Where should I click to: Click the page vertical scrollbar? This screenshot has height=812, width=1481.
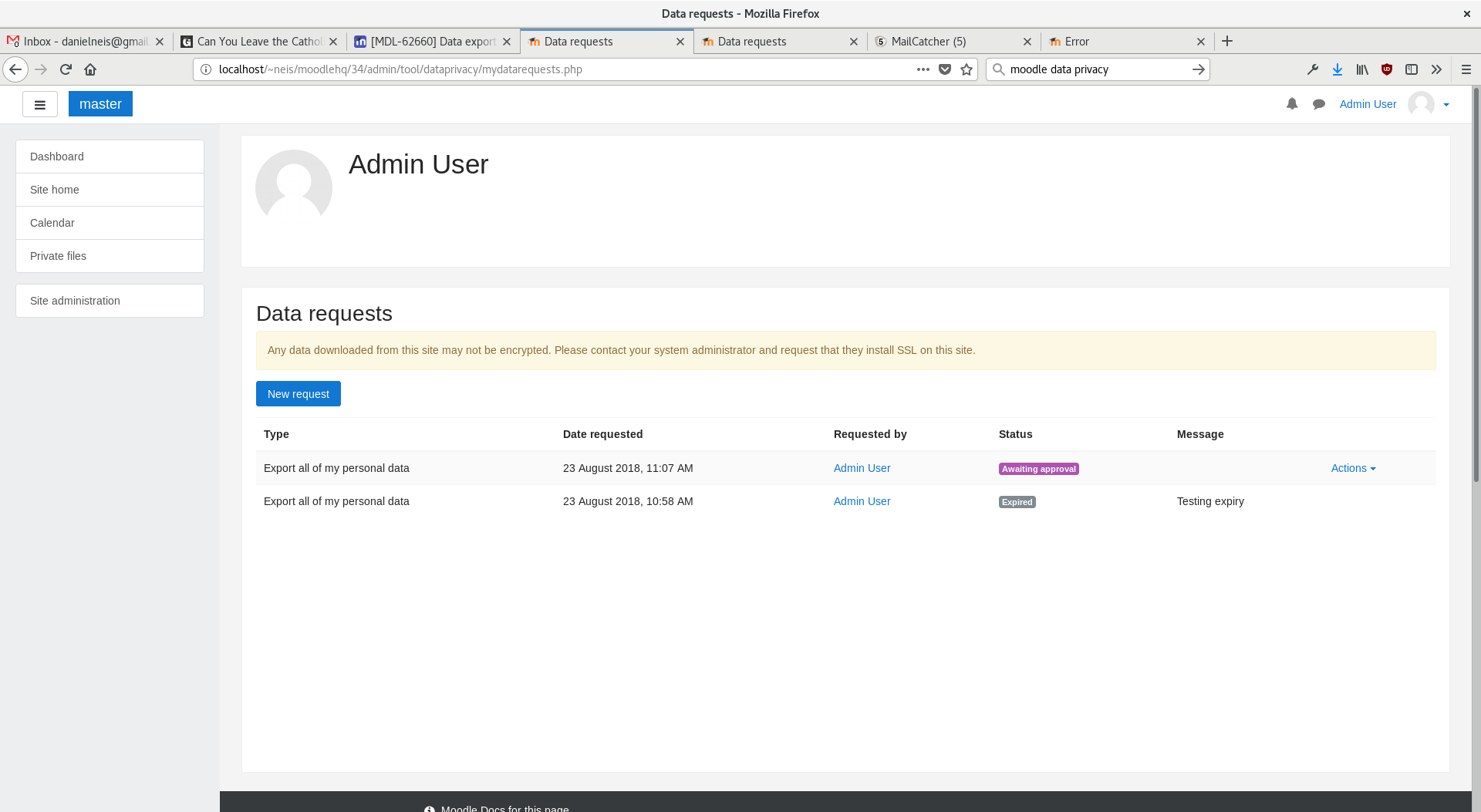point(1476,285)
